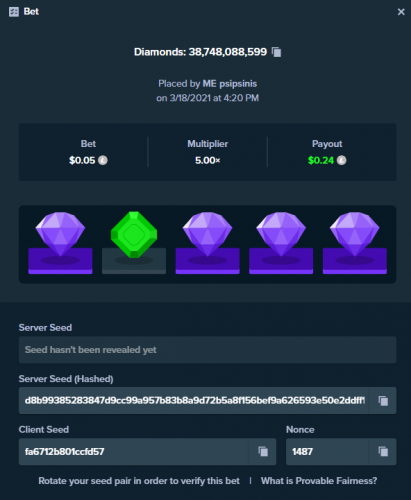
Task: Click the coin icon beside bet $0.05
Action: pyautogui.click(x=103, y=160)
